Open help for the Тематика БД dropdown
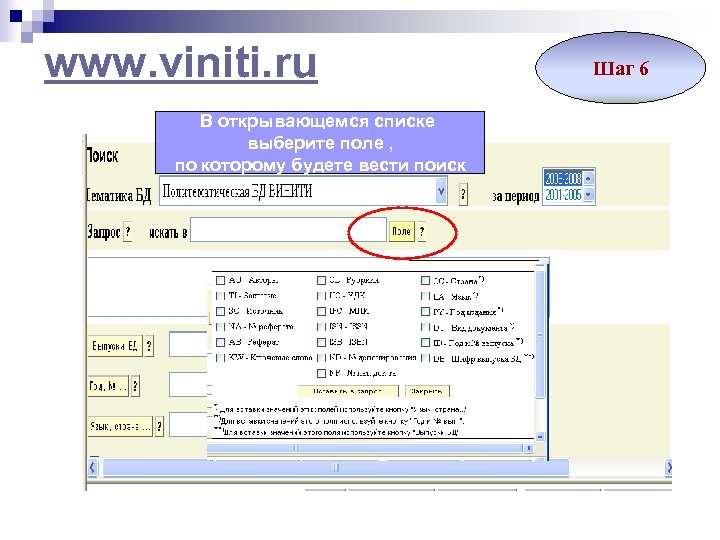Viewport: 720px width, 540px height. click(x=463, y=194)
